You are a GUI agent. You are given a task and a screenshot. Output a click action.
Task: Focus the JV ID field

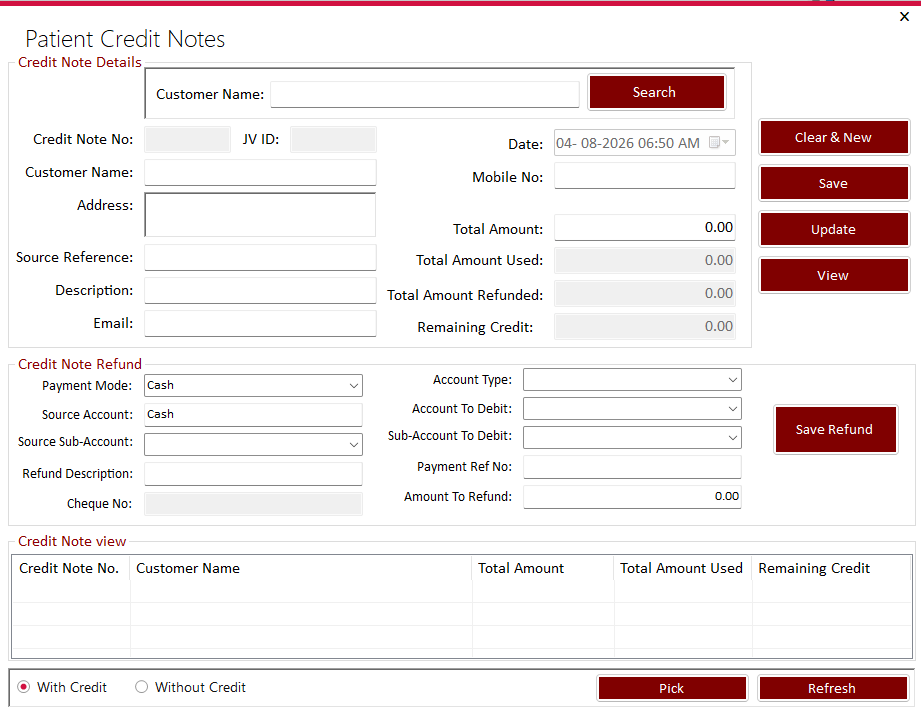(333, 140)
